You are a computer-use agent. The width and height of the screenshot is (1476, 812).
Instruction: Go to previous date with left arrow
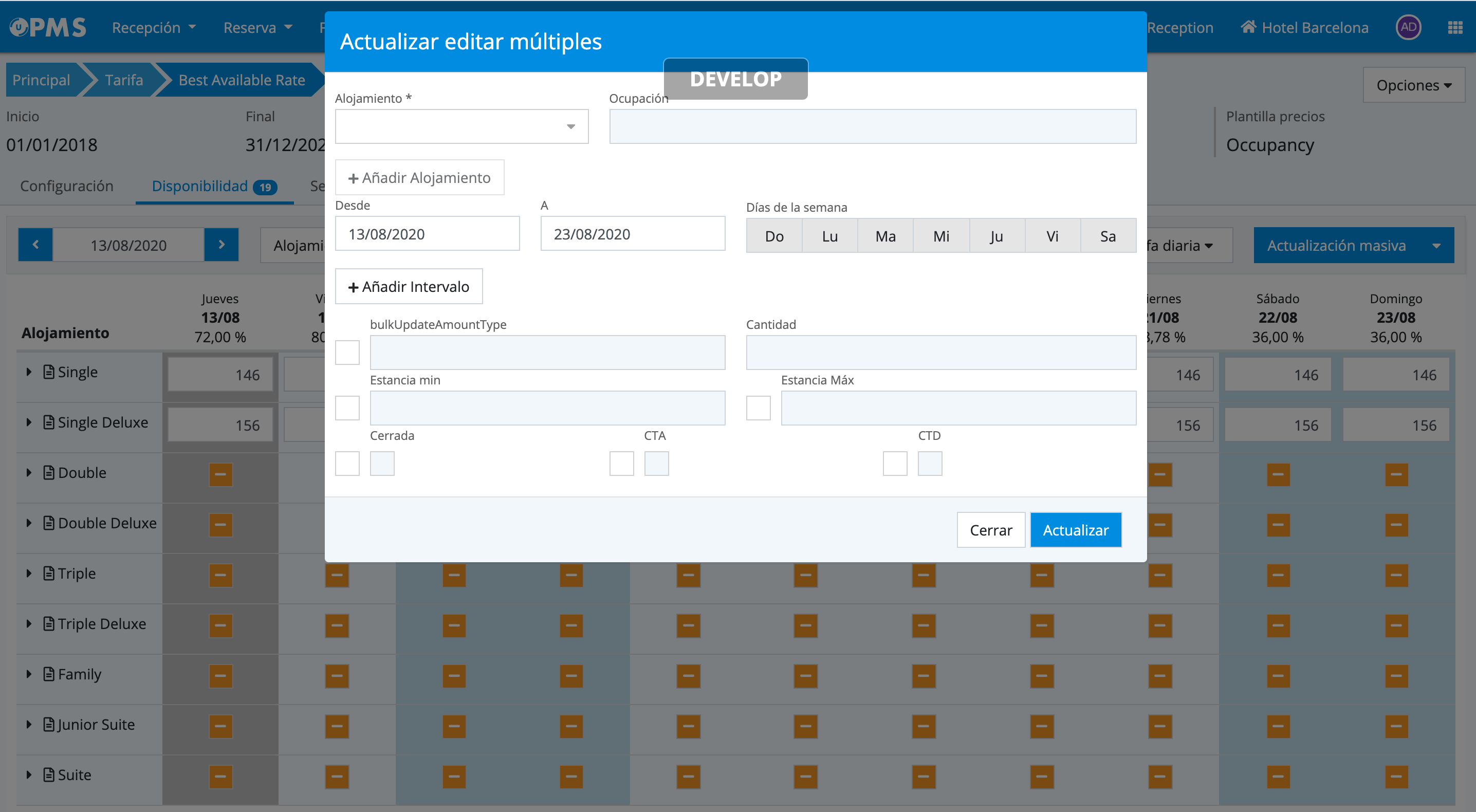35,245
